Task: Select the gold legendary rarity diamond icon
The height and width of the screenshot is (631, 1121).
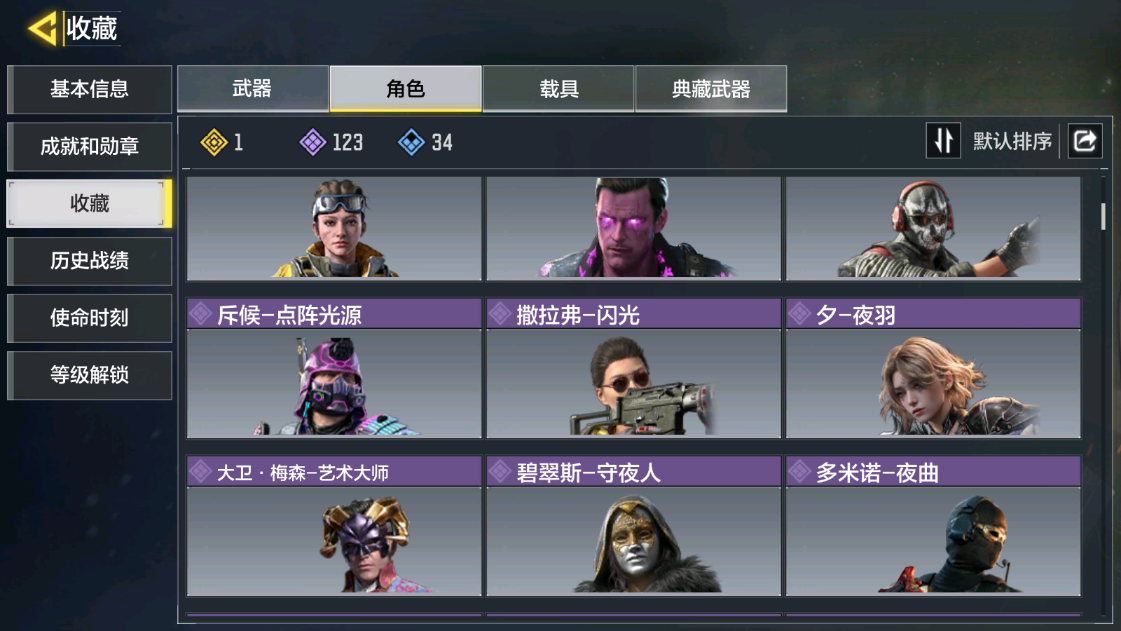Action: click(214, 142)
